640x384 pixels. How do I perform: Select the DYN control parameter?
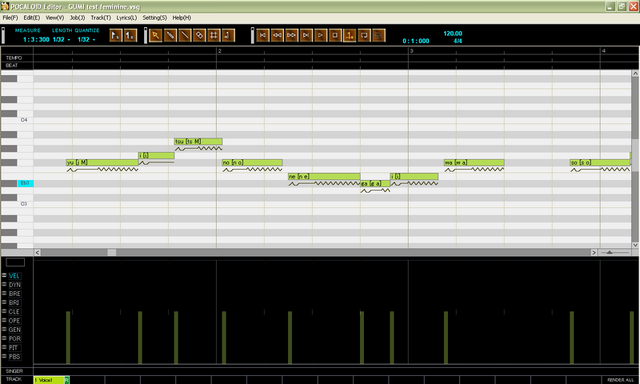[14, 285]
